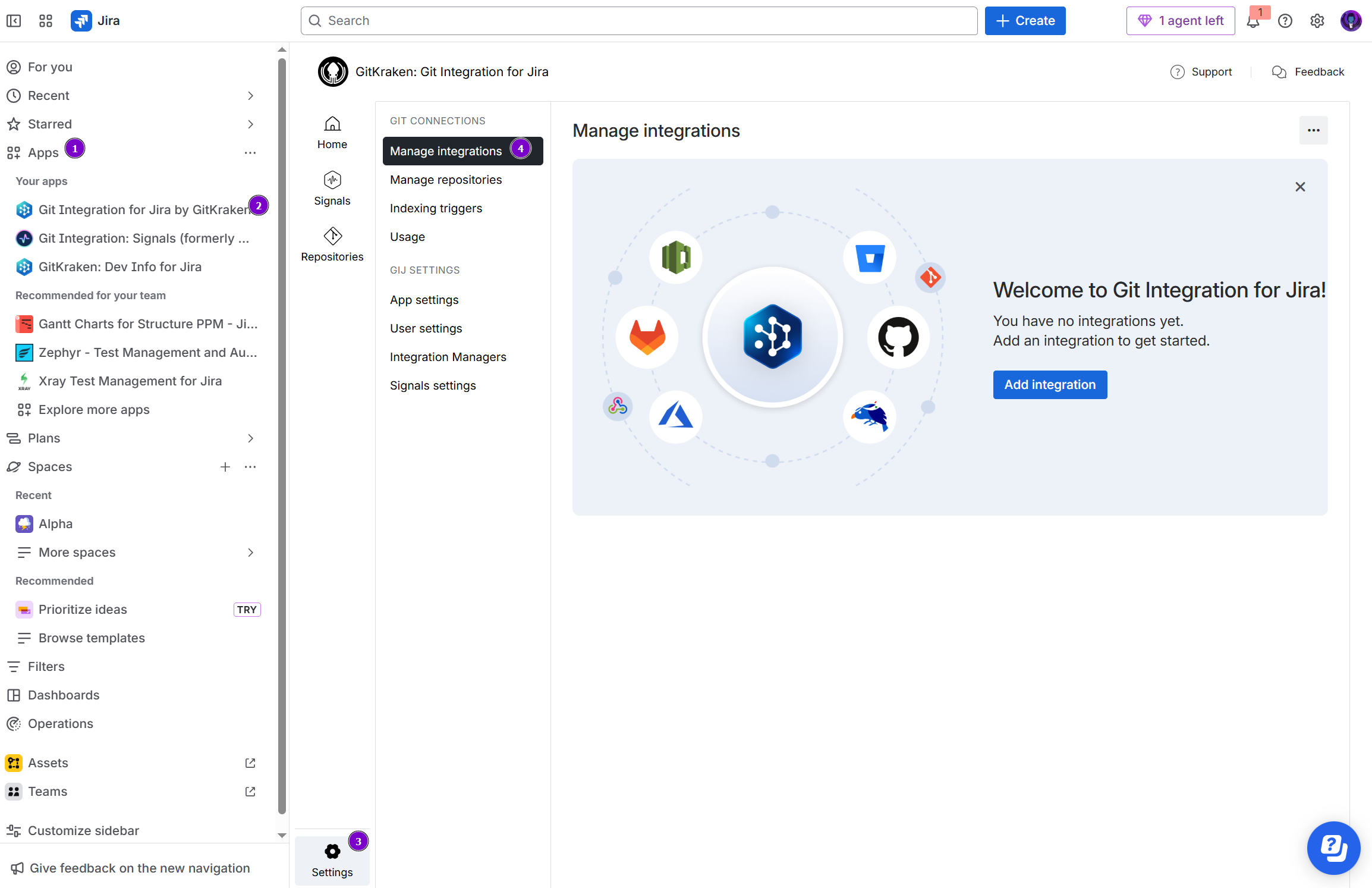Open the Signals section icon
This screenshot has width=1372, height=888.
332,180
